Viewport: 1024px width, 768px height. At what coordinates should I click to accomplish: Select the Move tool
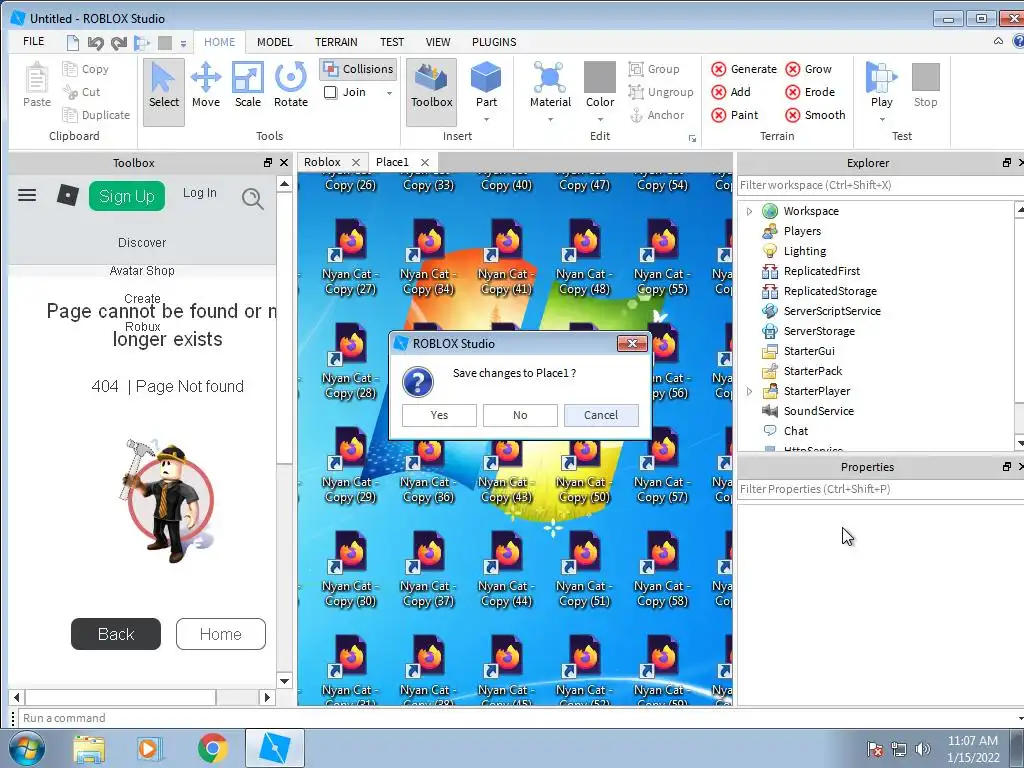(206, 85)
